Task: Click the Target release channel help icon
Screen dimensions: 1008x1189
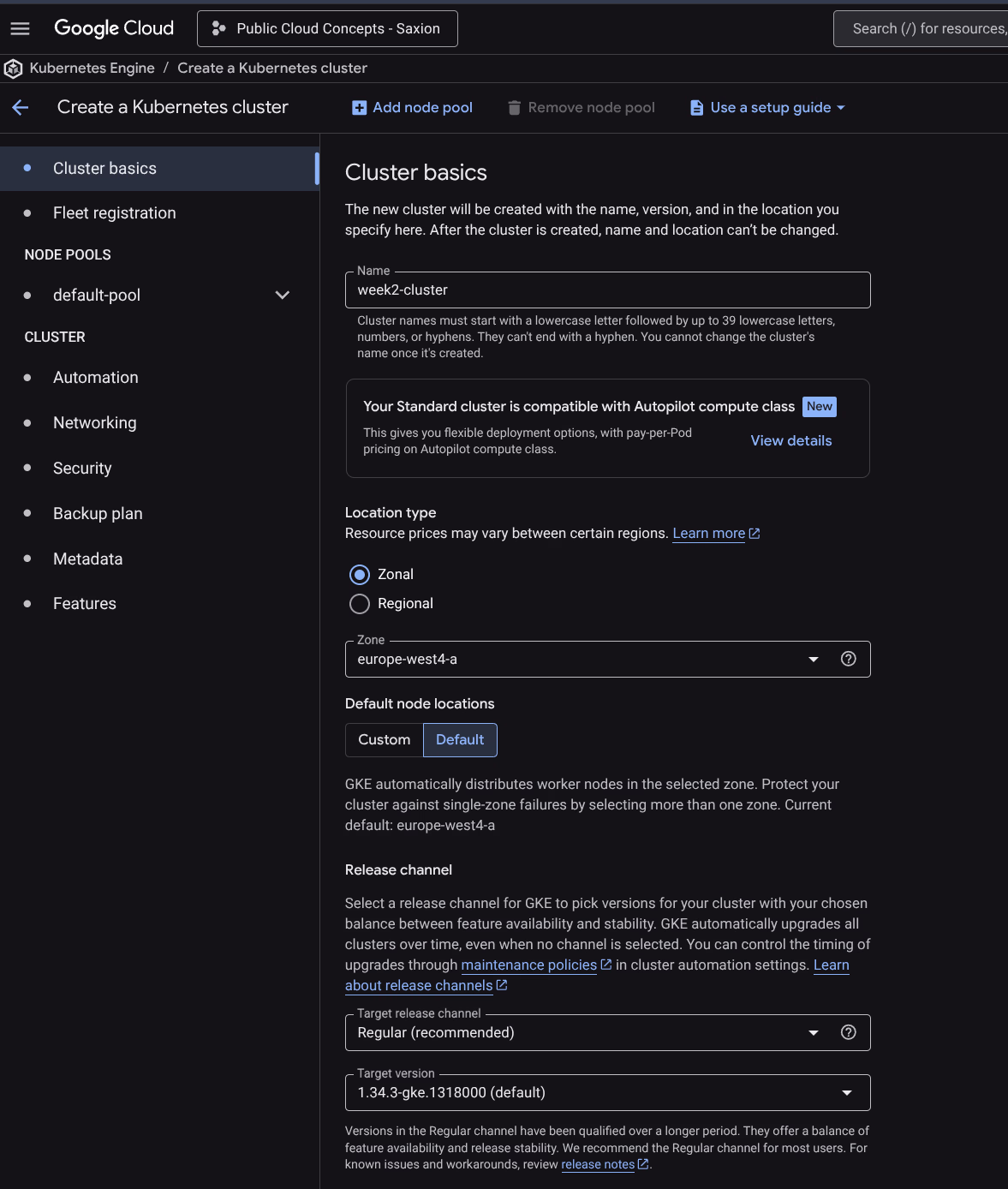Action: point(848,1032)
